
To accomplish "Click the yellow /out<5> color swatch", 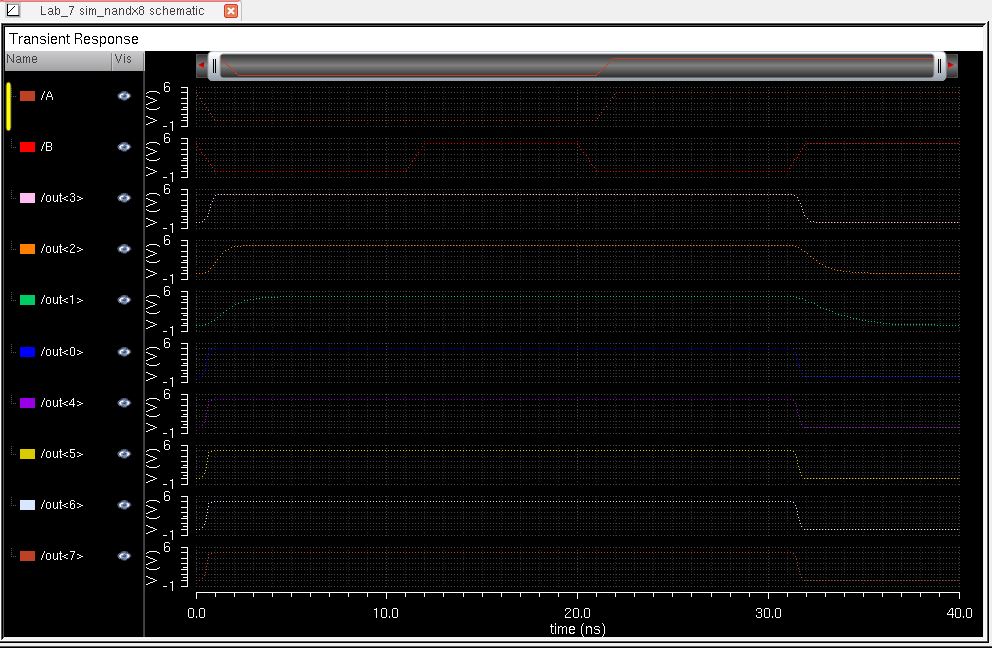I will (x=27, y=454).
